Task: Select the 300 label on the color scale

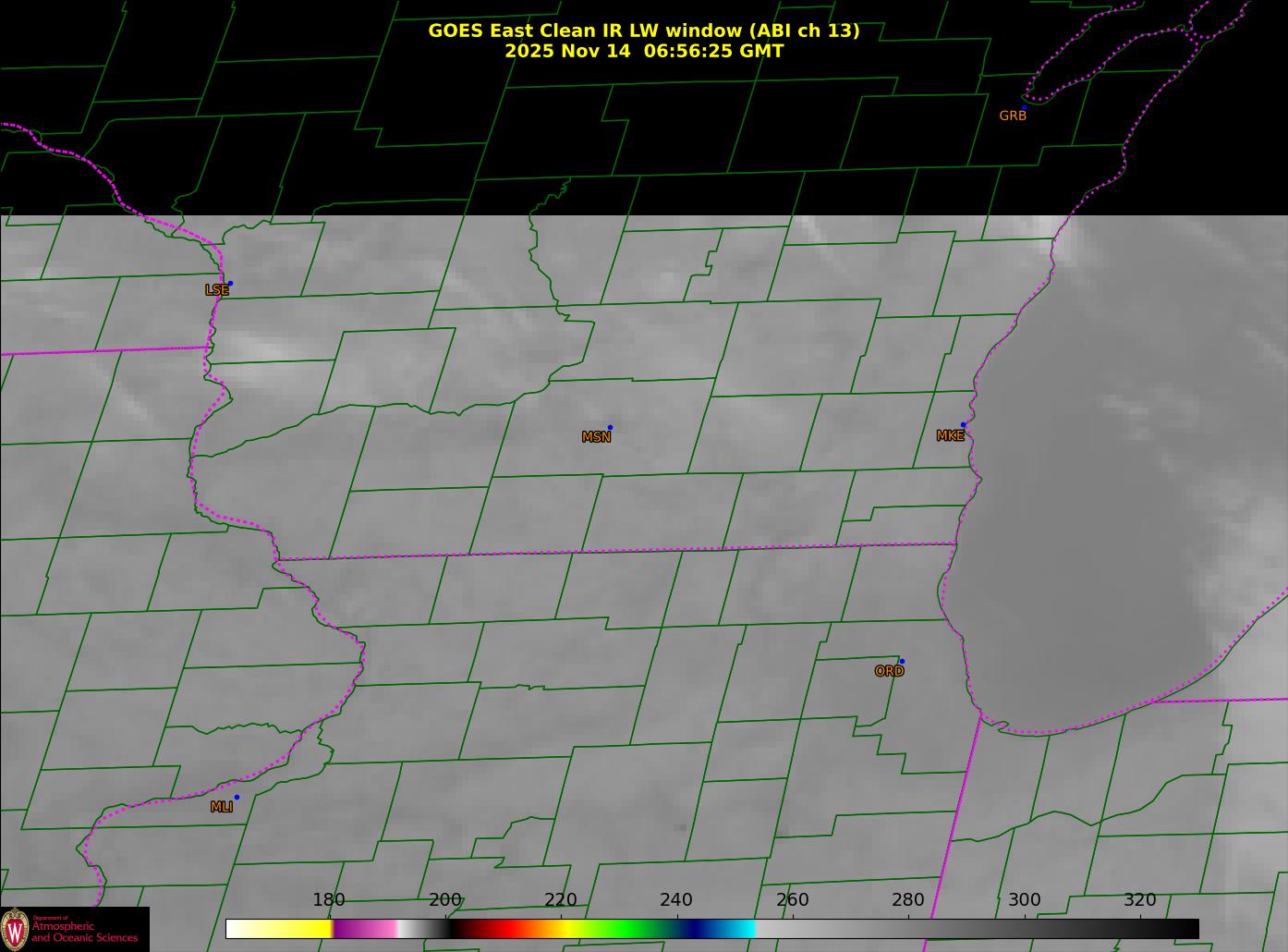Action: click(1025, 900)
